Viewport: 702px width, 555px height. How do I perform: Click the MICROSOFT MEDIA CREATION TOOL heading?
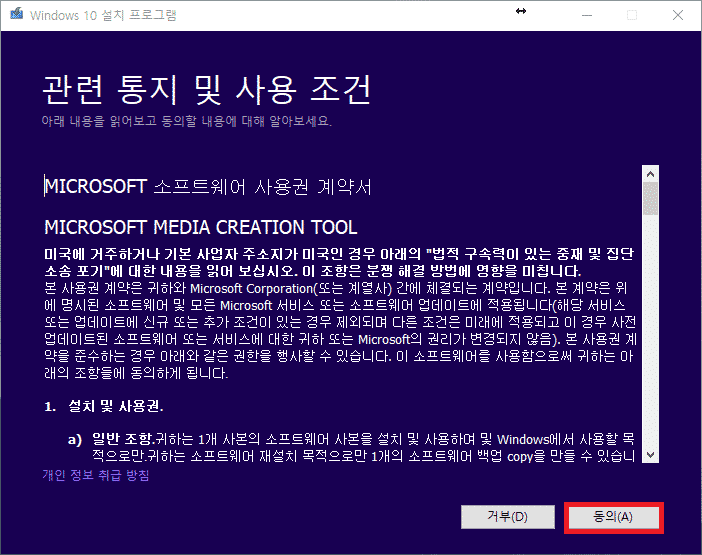point(201,227)
